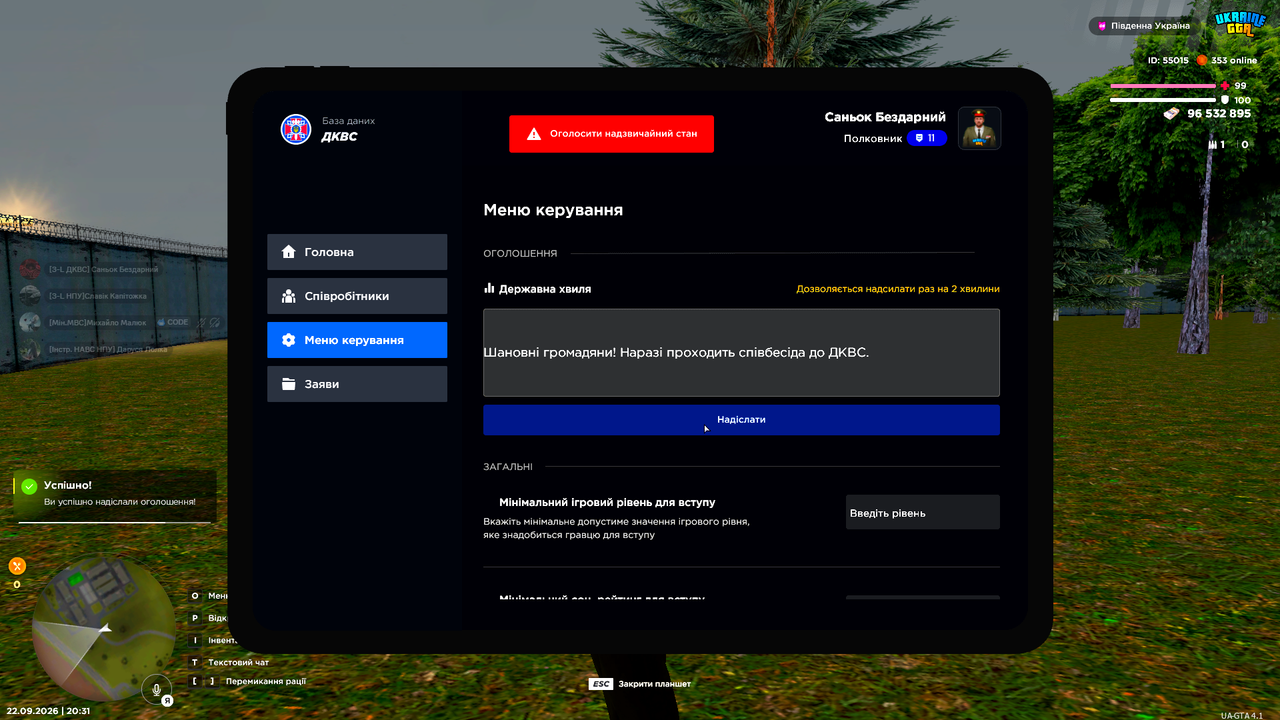Click the Південна Україна server badge
The width and height of the screenshot is (1280, 720).
[x=1144, y=26]
